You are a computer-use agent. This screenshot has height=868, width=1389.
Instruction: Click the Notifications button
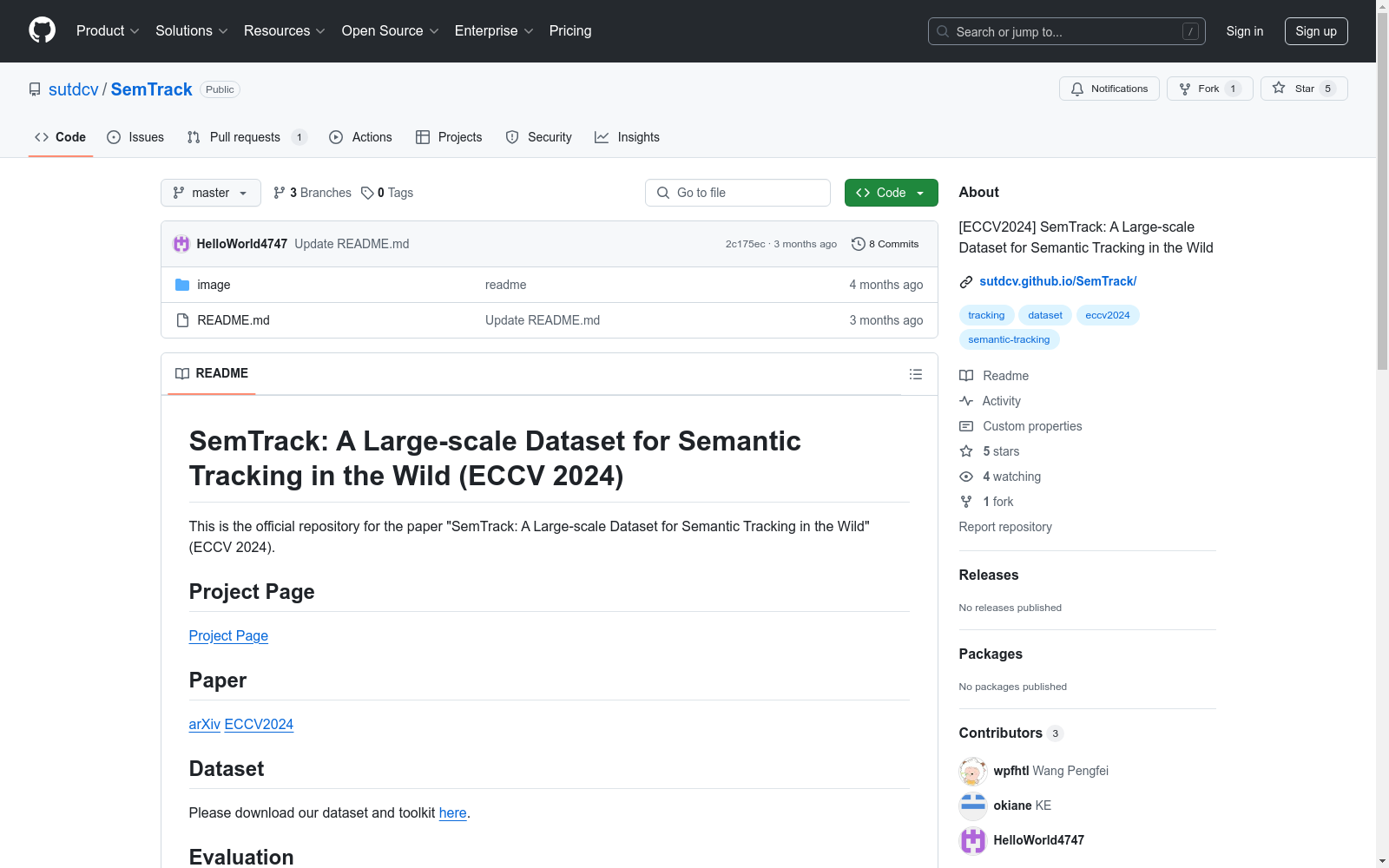(1109, 89)
